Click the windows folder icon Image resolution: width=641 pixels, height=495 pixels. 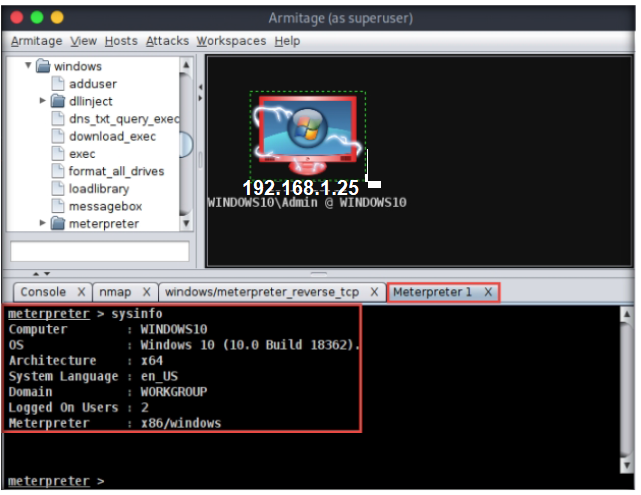coord(43,66)
